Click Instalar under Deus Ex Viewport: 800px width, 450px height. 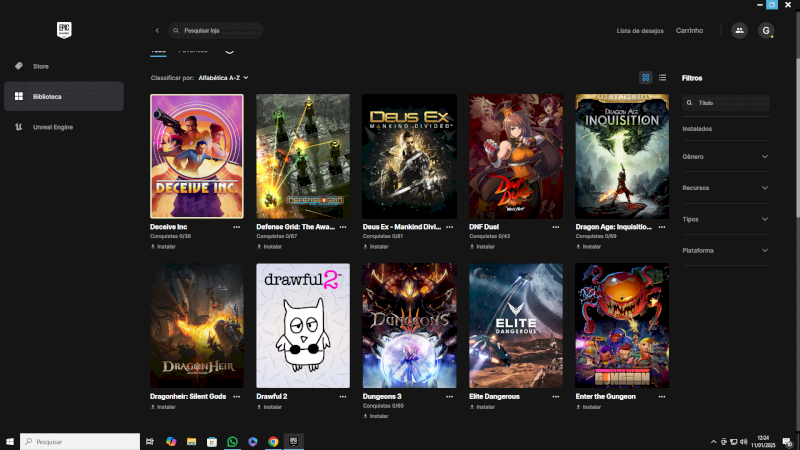point(378,246)
